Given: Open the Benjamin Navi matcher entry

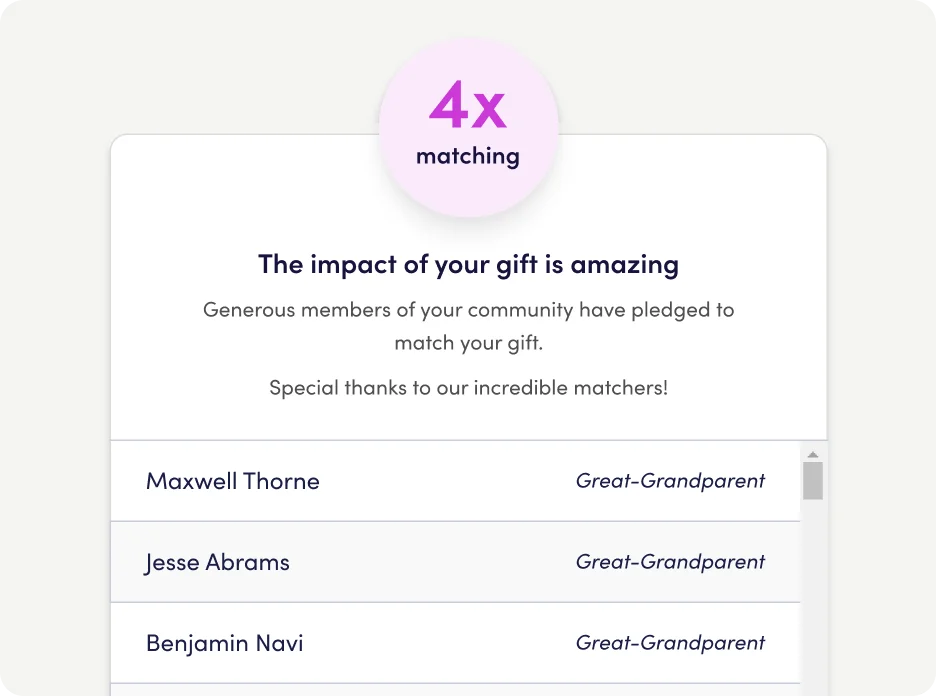Looking at the screenshot, I should point(225,643).
